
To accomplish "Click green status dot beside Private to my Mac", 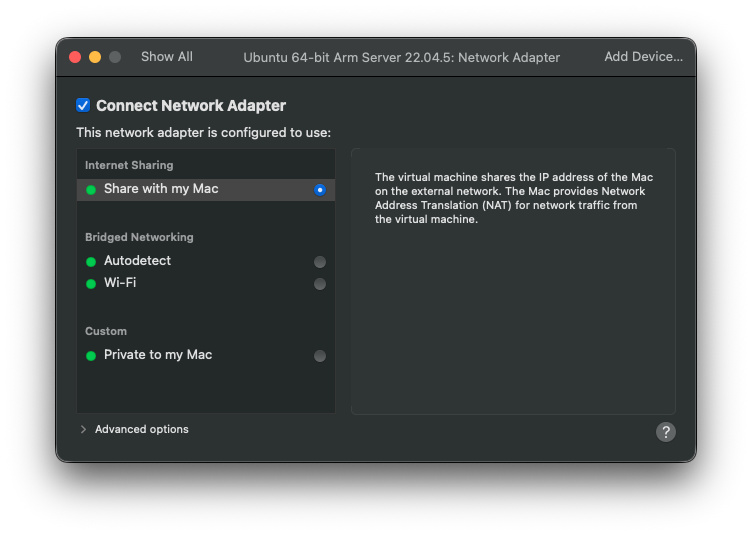I will click(91, 356).
